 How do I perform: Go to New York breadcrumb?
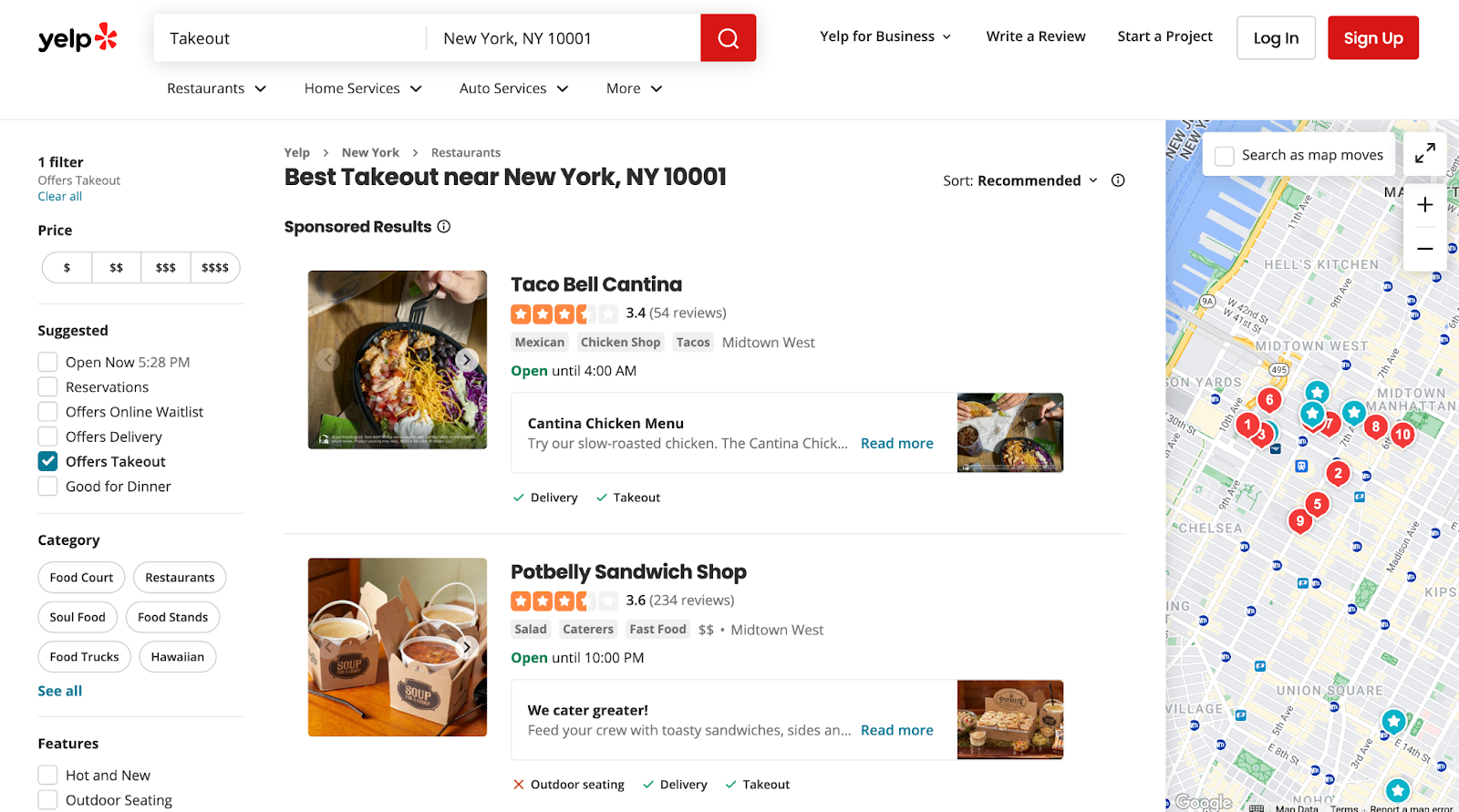[x=370, y=152]
